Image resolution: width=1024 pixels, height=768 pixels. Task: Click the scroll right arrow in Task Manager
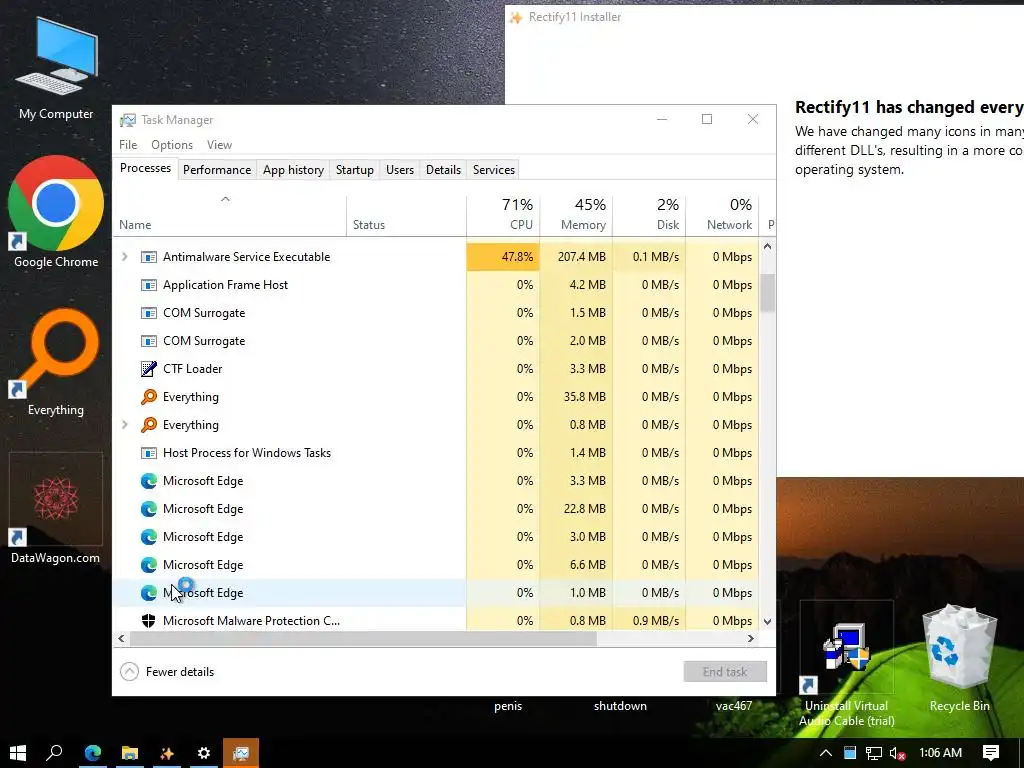pos(751,639)
